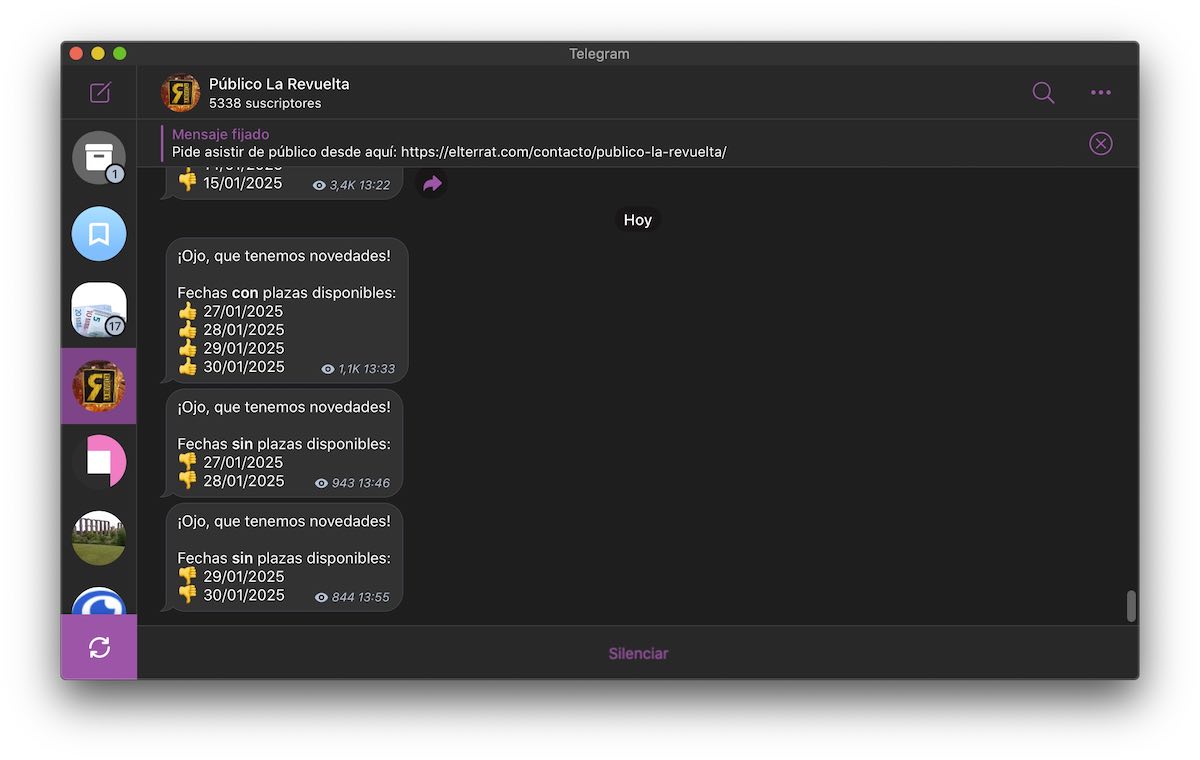Open Saved Messages bookmark chat
The height and width of the screenshot is (760, 1200).
[99, 234]
